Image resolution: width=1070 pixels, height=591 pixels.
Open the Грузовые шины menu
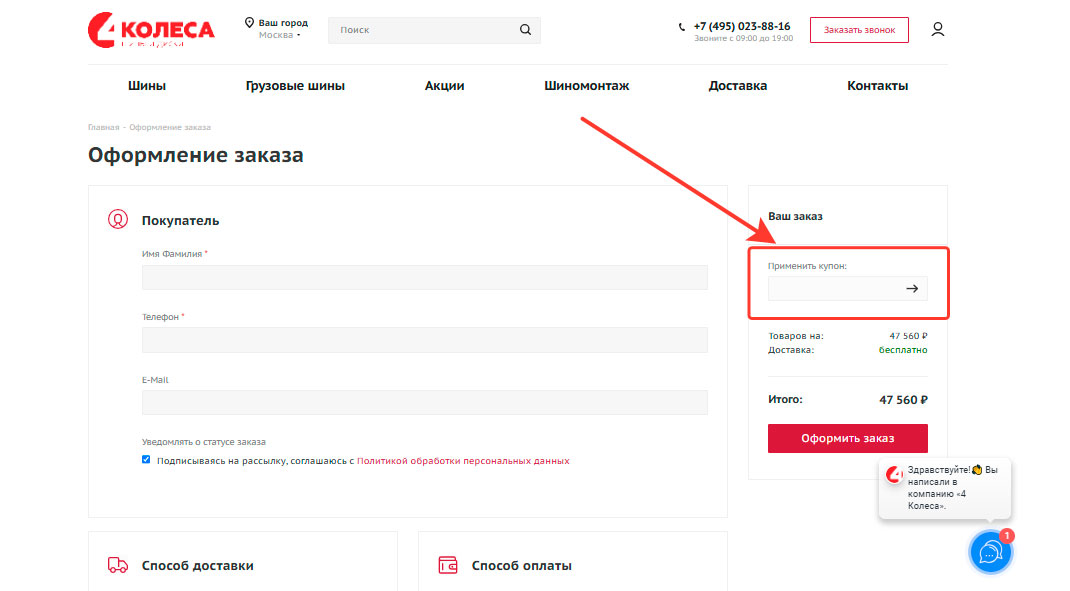(295, 85)
